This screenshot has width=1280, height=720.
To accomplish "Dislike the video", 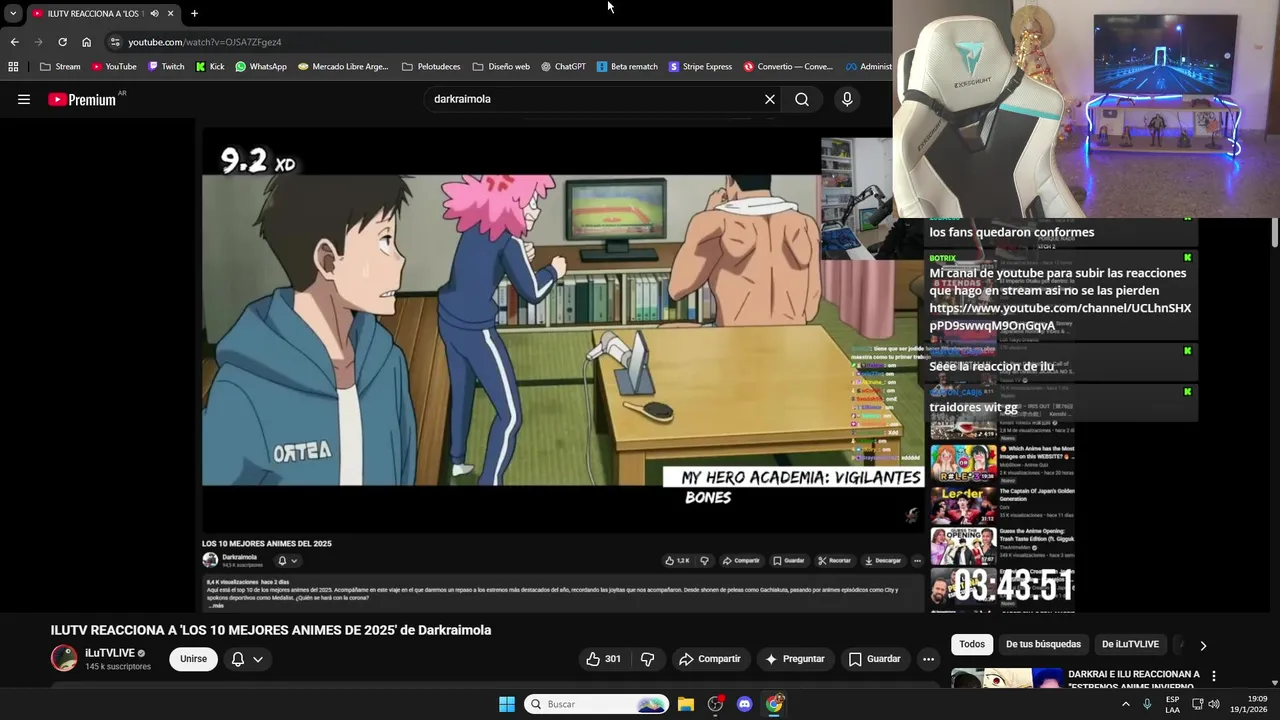I will click(x=647, y=659).
